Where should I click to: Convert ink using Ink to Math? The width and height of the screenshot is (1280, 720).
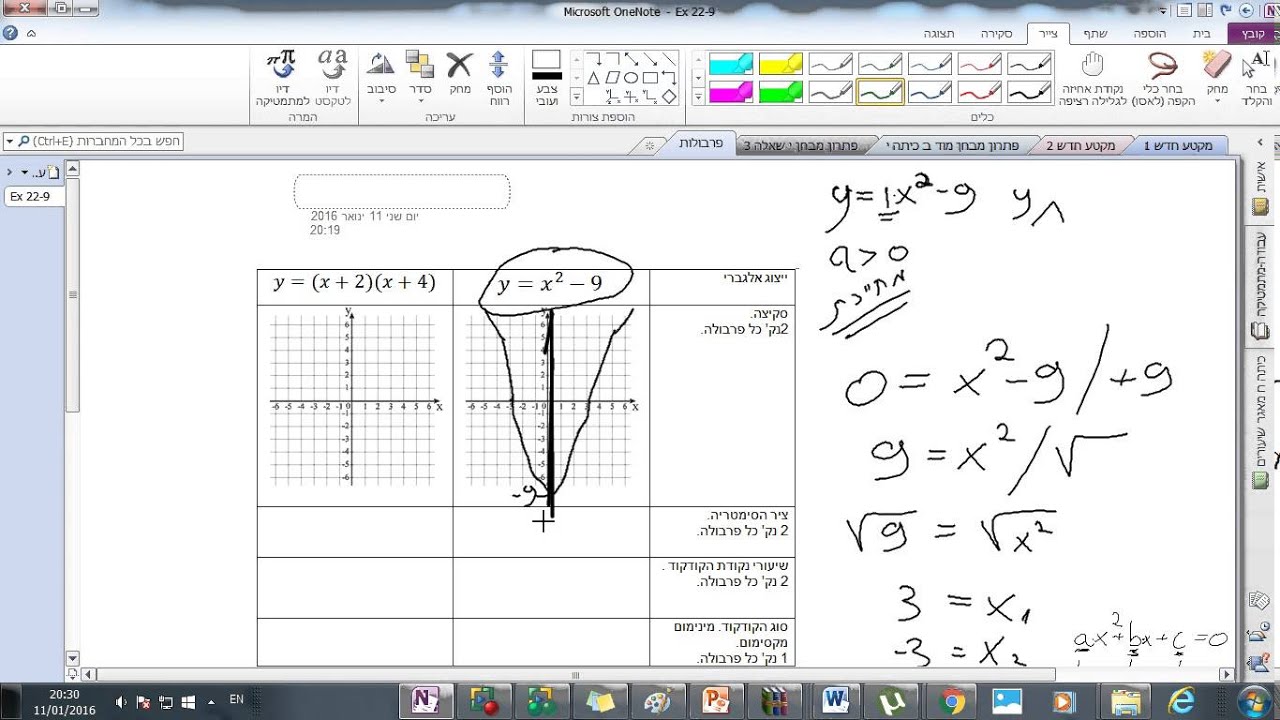tap(281, 78)
